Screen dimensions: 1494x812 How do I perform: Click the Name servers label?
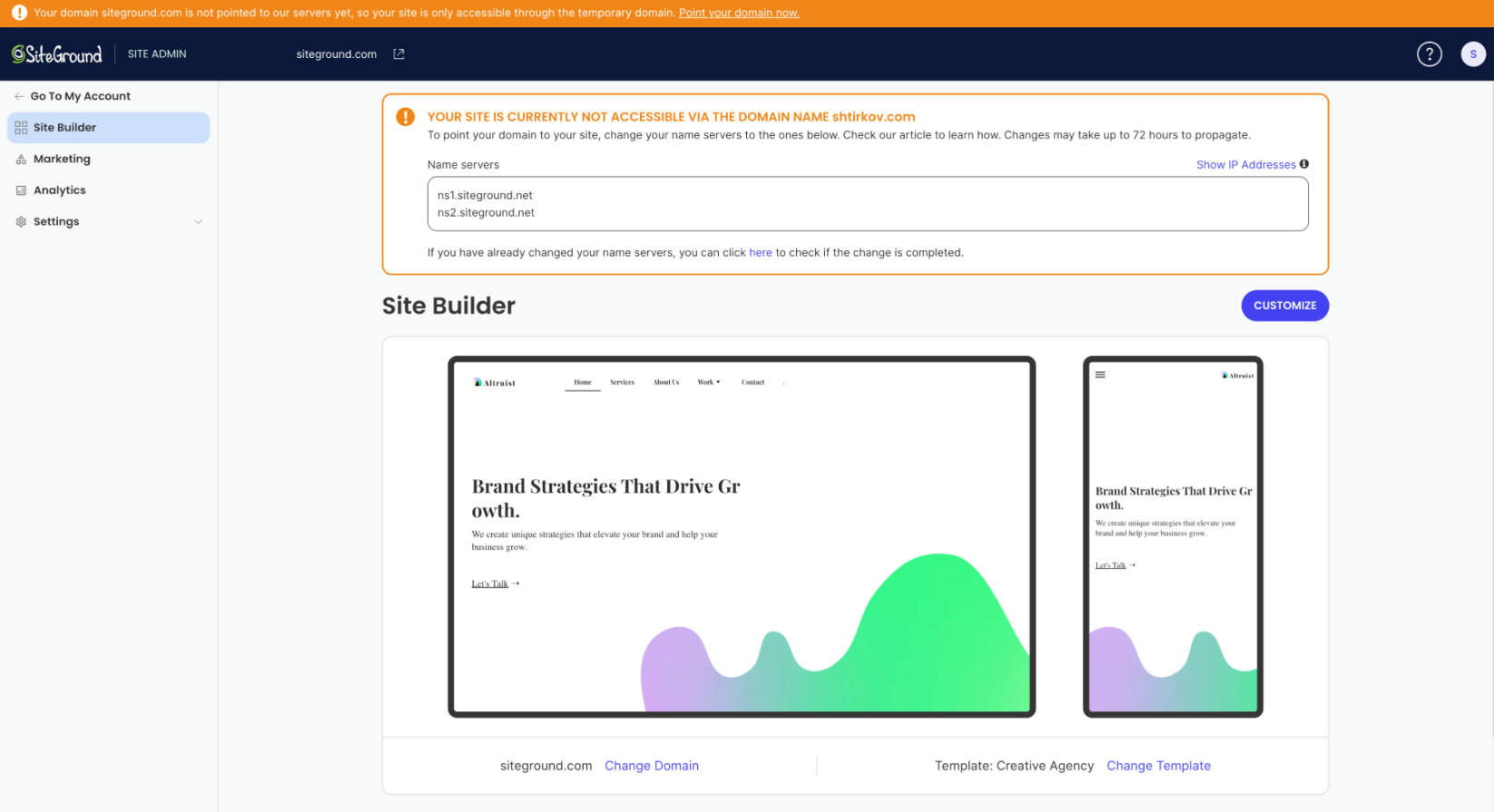point(463,165)
